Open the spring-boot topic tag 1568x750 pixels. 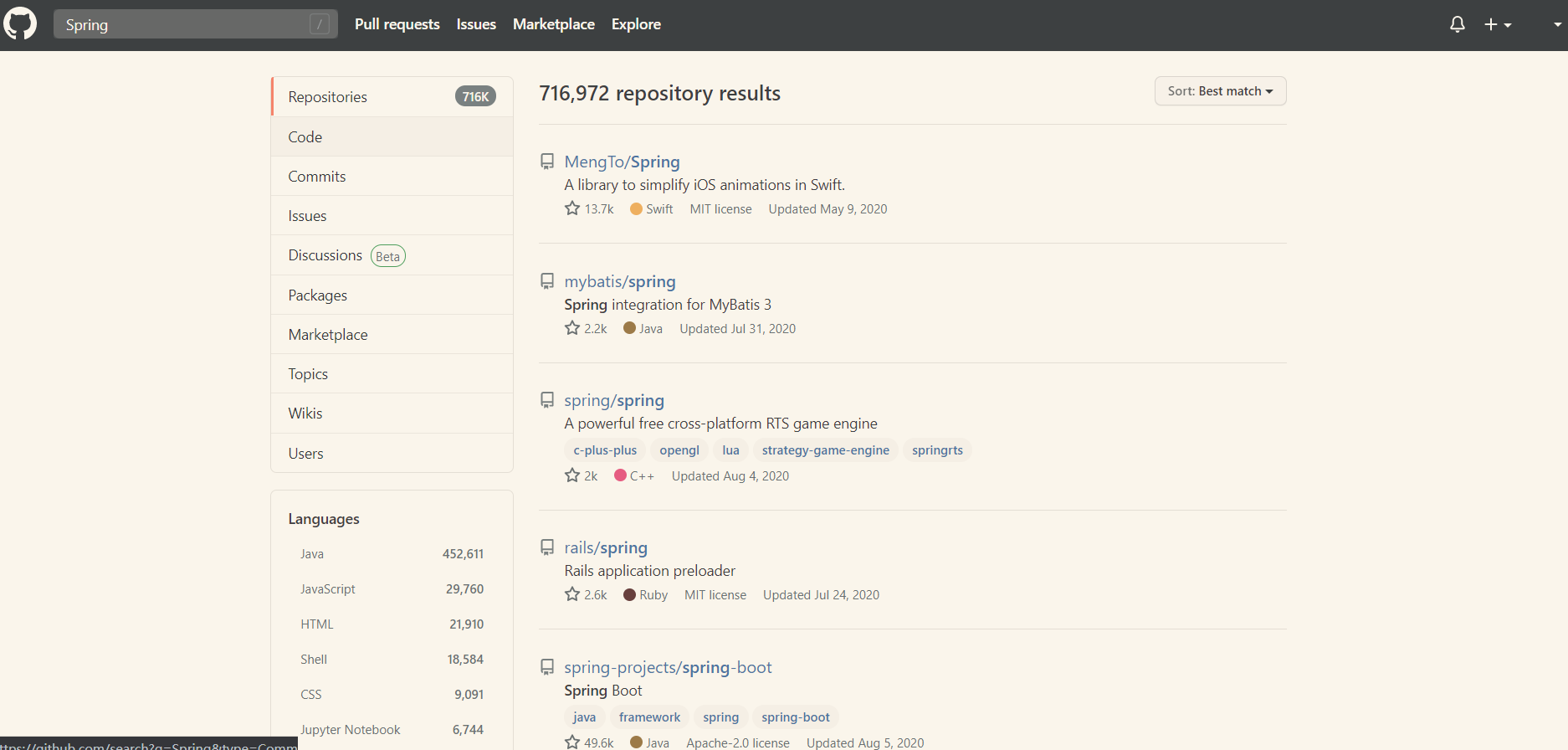point(796,717)
